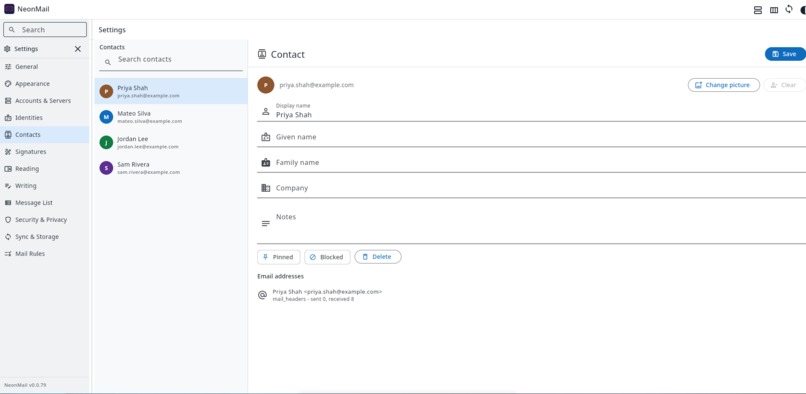This screenshot has height=394, width=806.
Task: Select Jordan Lee contact
Action: tap(171, 142)
